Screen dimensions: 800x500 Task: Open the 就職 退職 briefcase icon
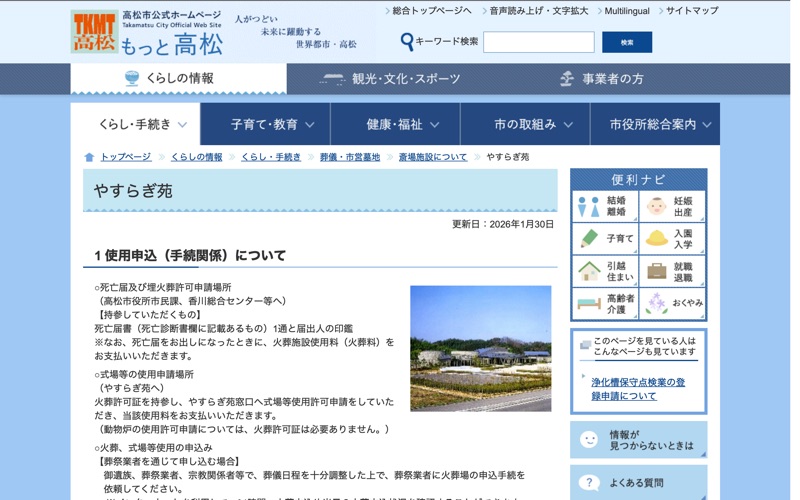(x=657, y=271)
